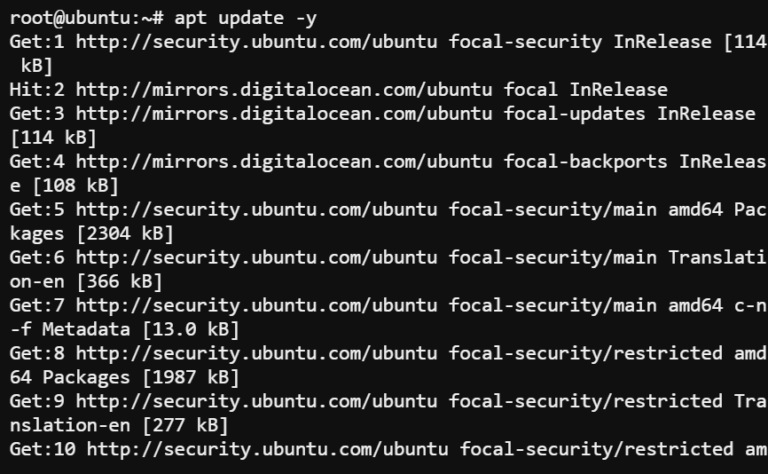768x474 pixels.
Task: Click 'focal-backports' text on Get:4 line
Action: (x=586, y=162)
